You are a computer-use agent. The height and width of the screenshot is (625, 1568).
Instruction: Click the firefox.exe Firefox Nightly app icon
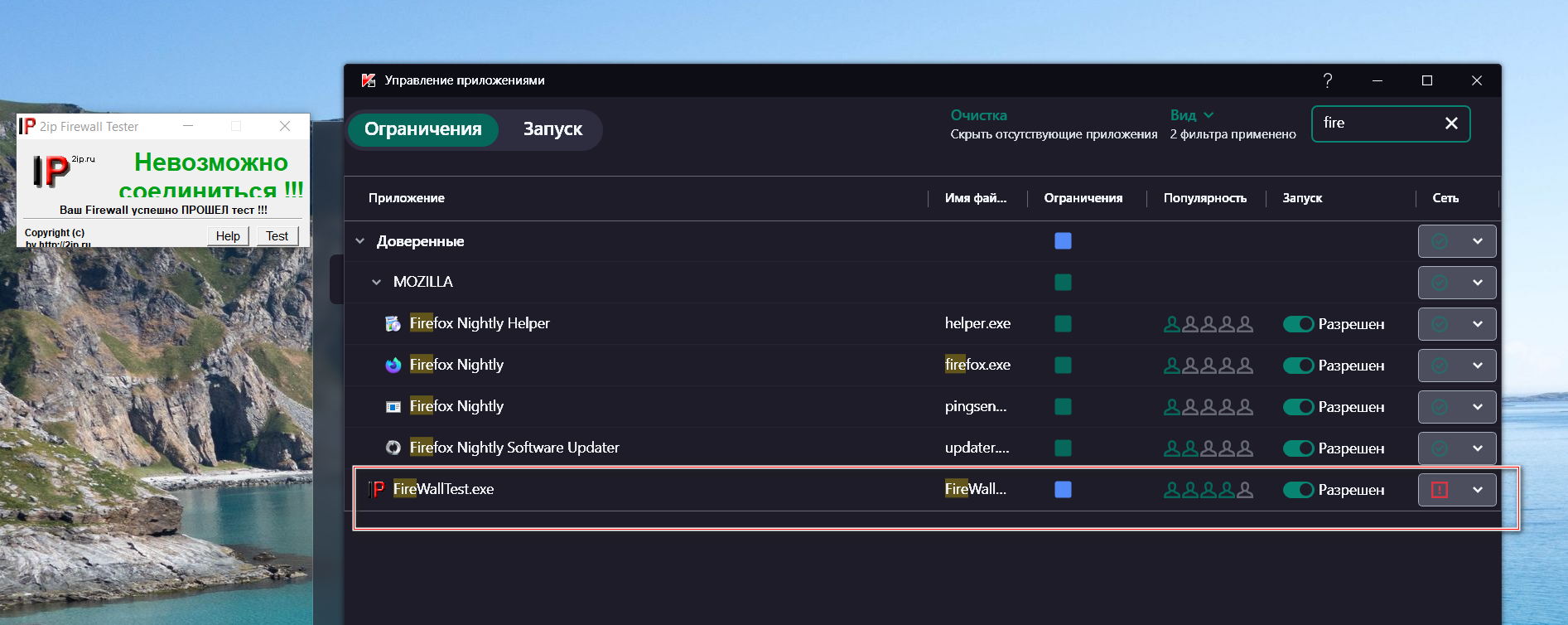[x=393, y=365]
